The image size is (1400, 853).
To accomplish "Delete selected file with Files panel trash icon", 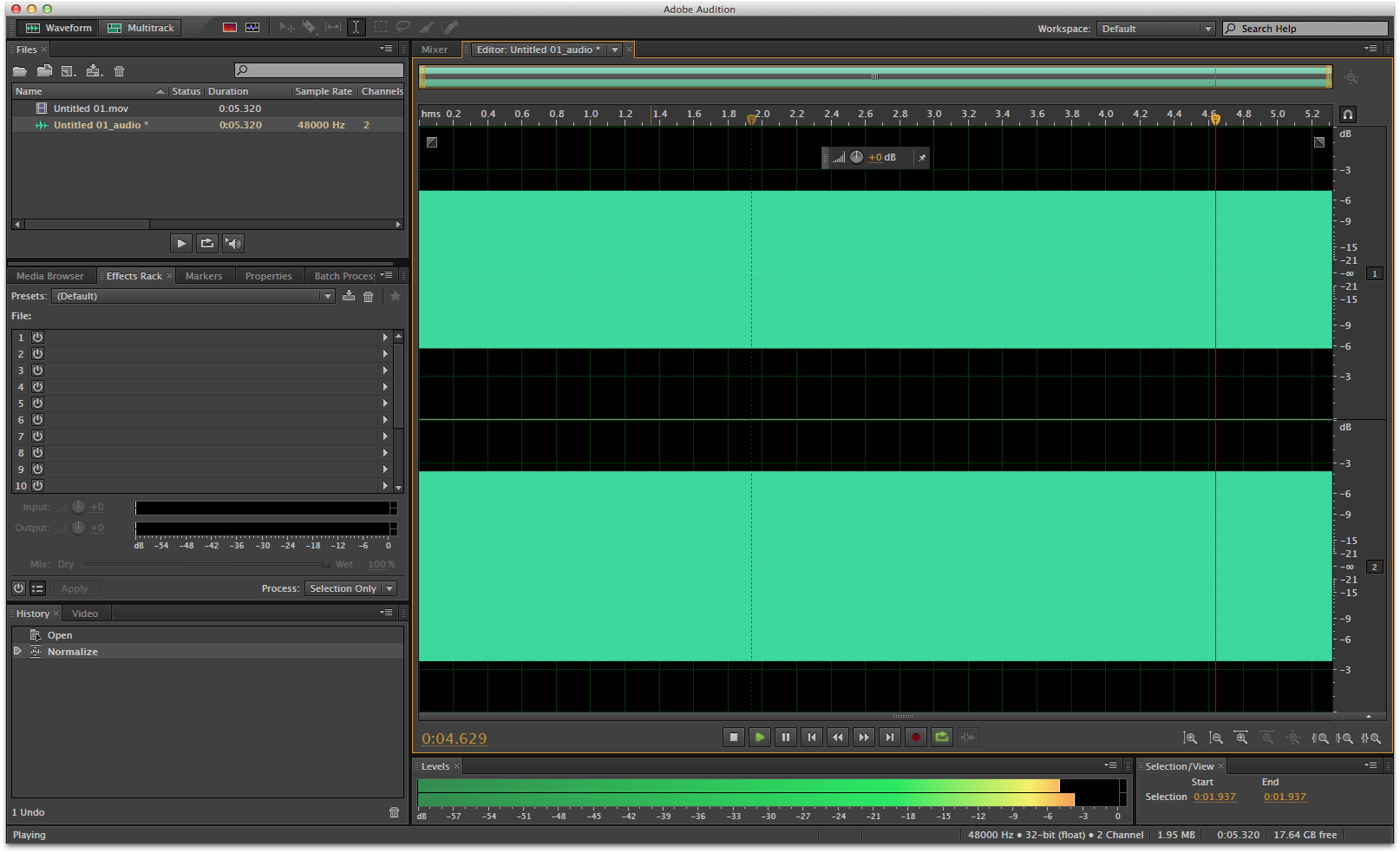I will (120, 71).
